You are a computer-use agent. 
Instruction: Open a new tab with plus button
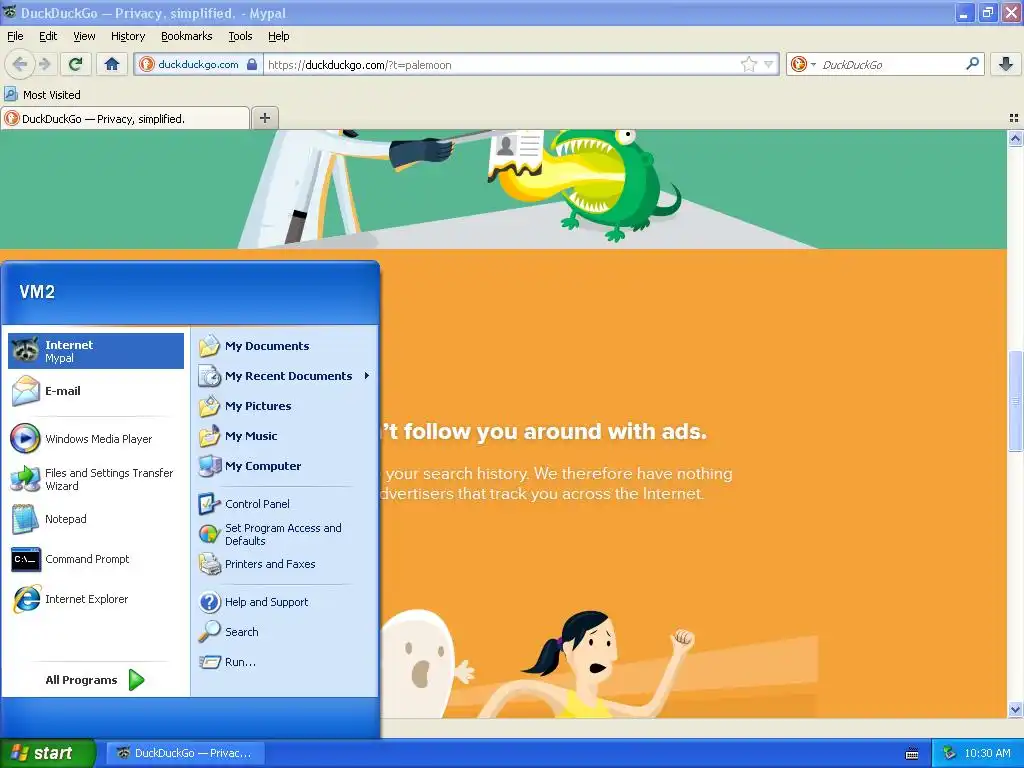coord(264,118)
